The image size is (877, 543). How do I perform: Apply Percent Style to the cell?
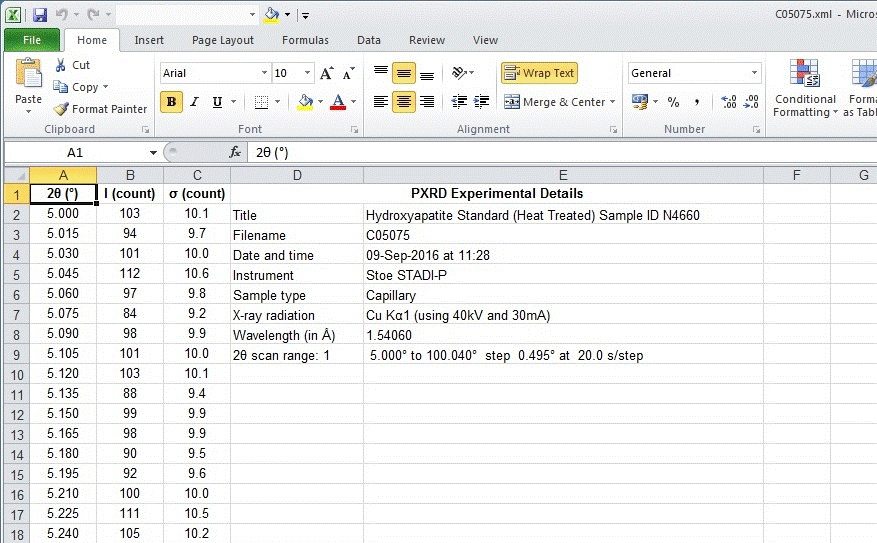pos(673,102)
